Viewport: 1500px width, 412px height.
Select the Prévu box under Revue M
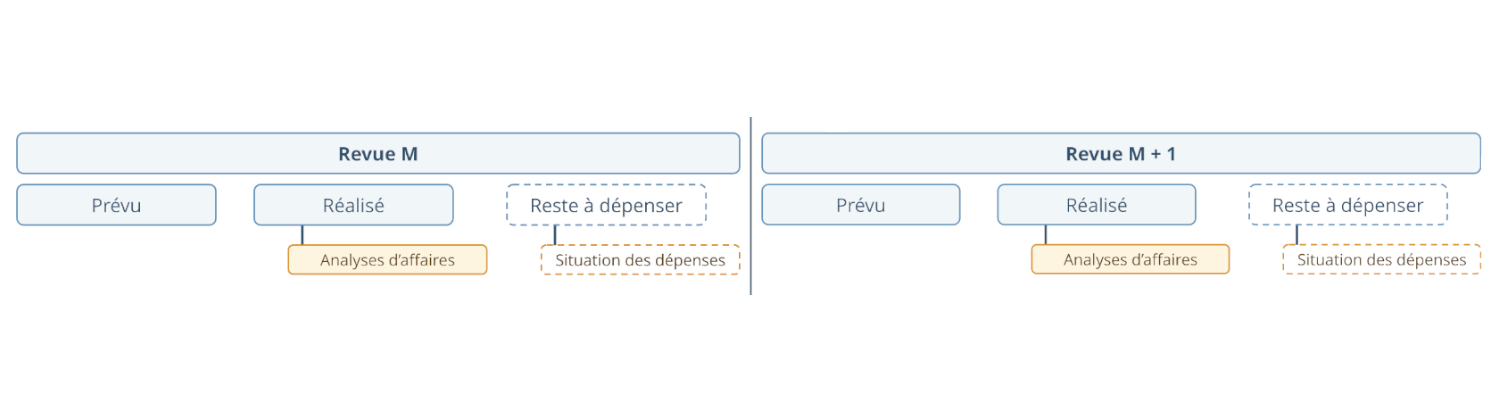click(116, 205)
